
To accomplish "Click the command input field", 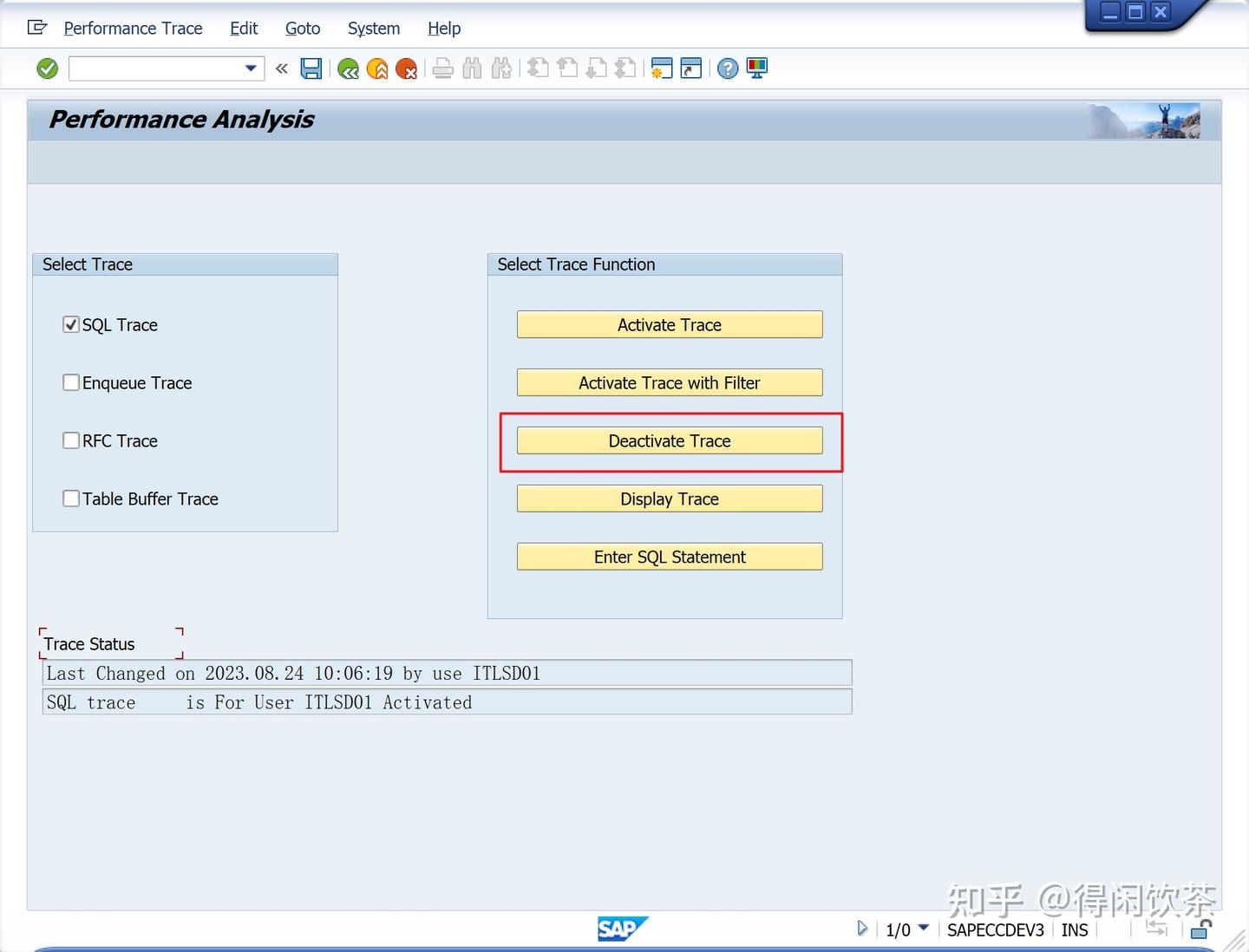I will [155, 68].
